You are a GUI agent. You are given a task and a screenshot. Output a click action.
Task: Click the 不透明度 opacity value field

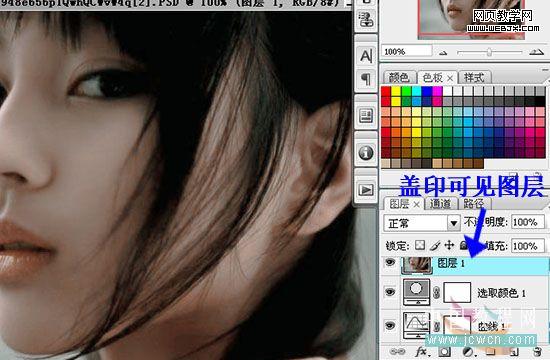(527, 222)
